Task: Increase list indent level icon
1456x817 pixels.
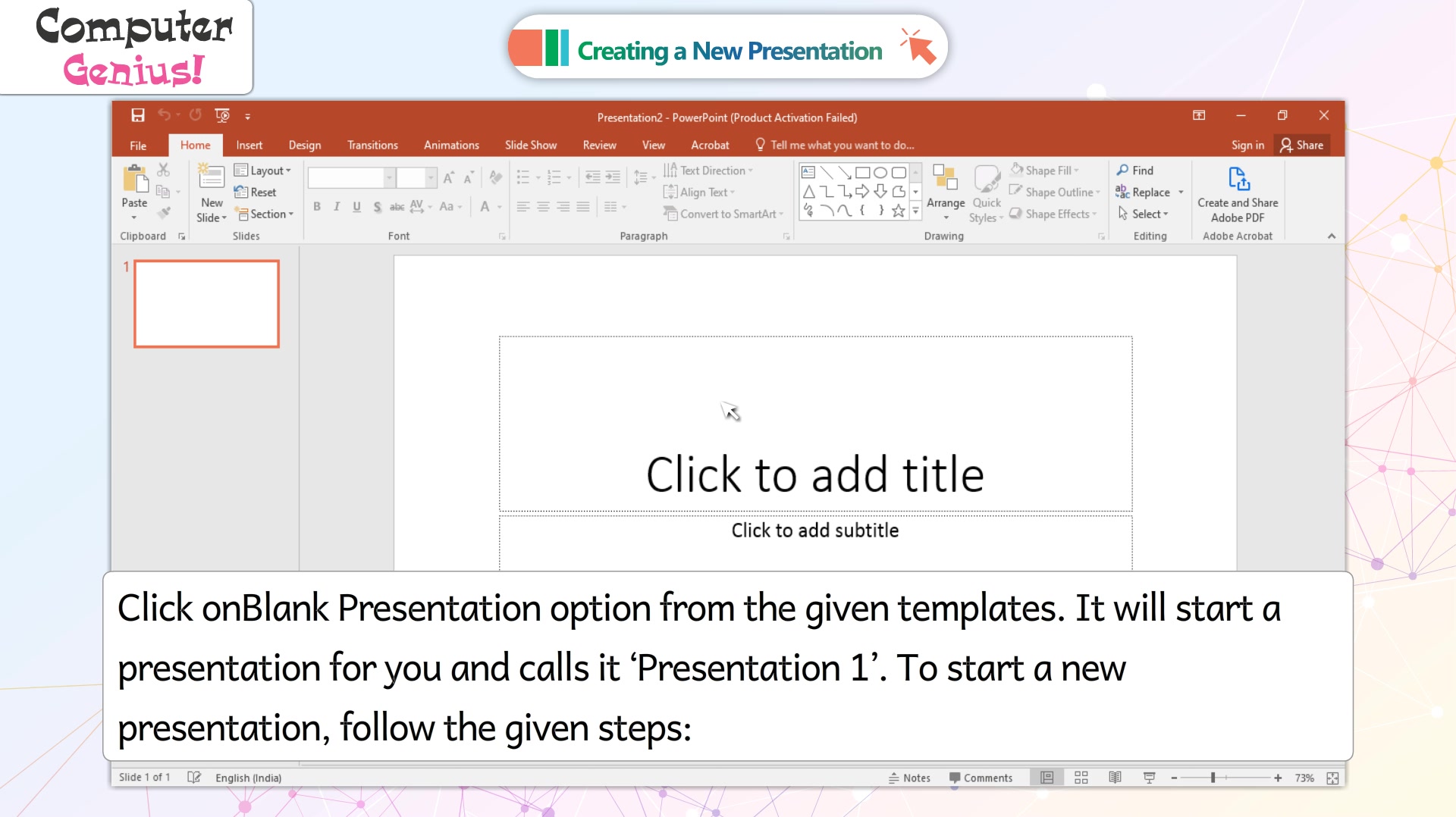Action: pos(613,177)
